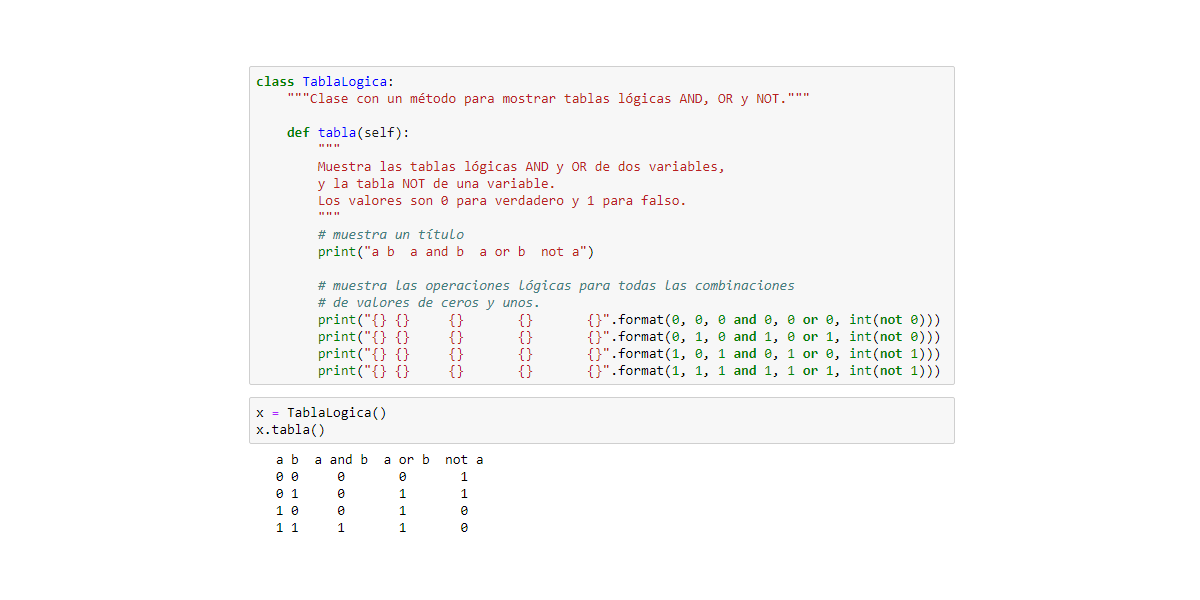Click the "x = TablaLogica()" line

click(321, 413)
